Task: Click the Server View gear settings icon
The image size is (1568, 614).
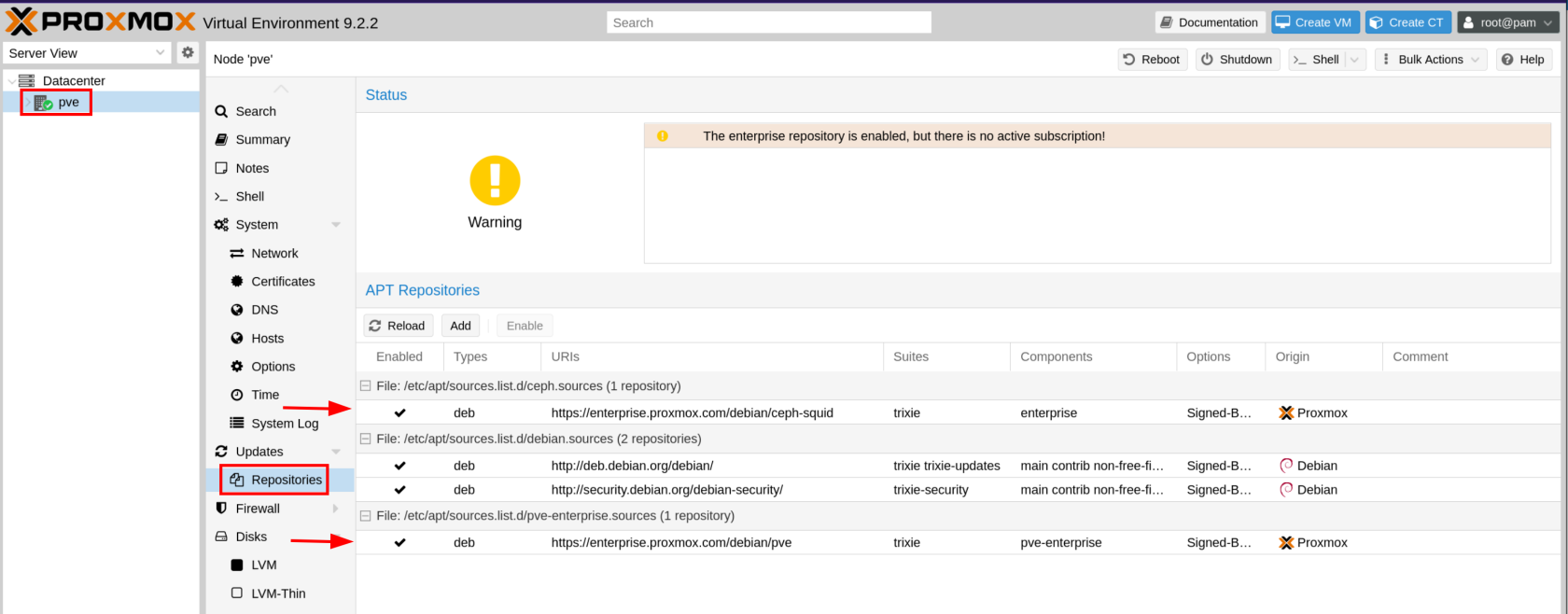Action: (x=188, y=52)
